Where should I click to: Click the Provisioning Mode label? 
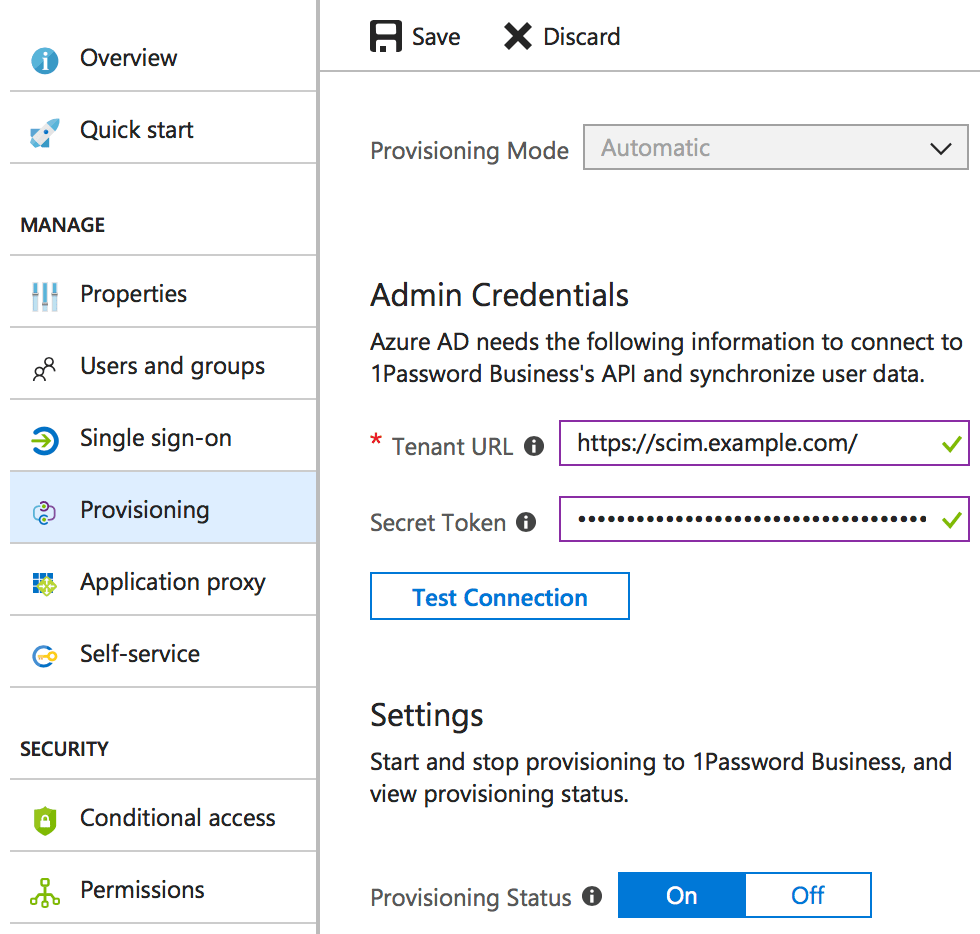(469, 151)
